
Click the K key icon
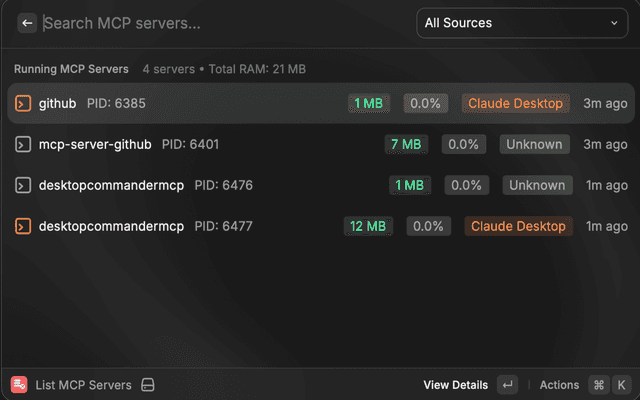point(621,385)
